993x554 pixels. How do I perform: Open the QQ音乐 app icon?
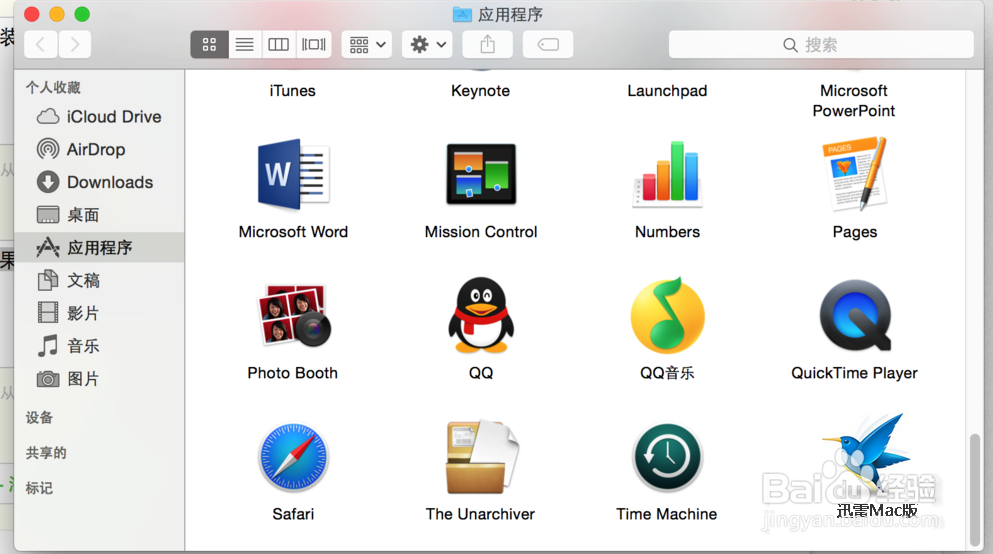pyautogui.click(x=667, y=315)
